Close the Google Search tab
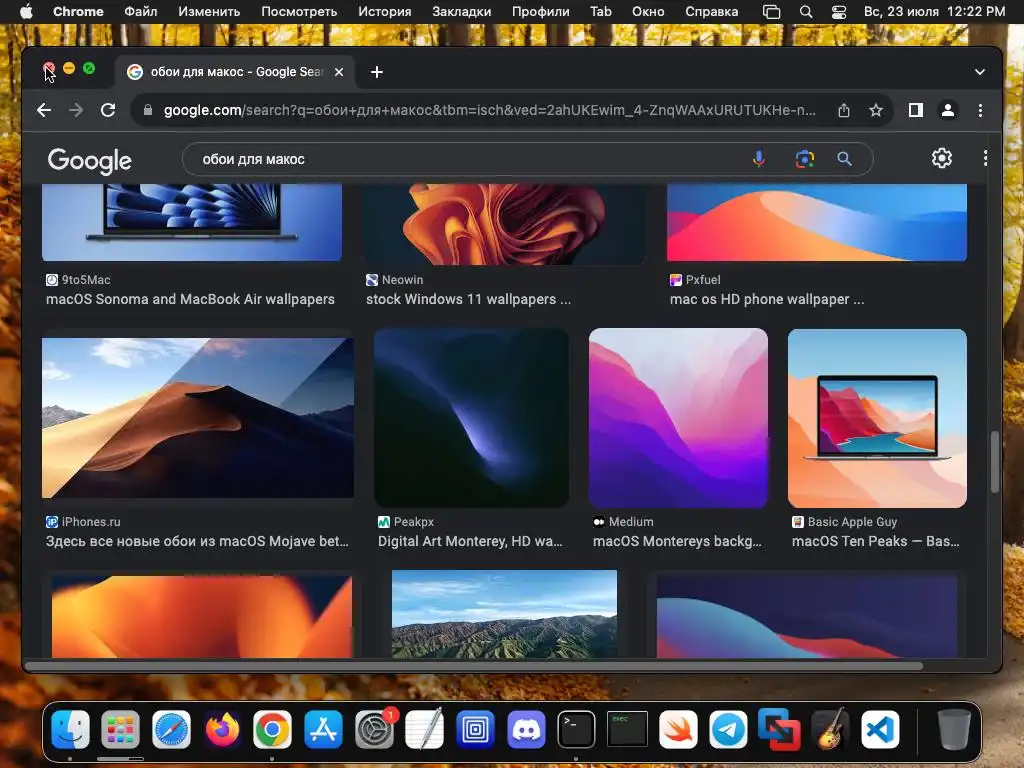 (339, 72)
